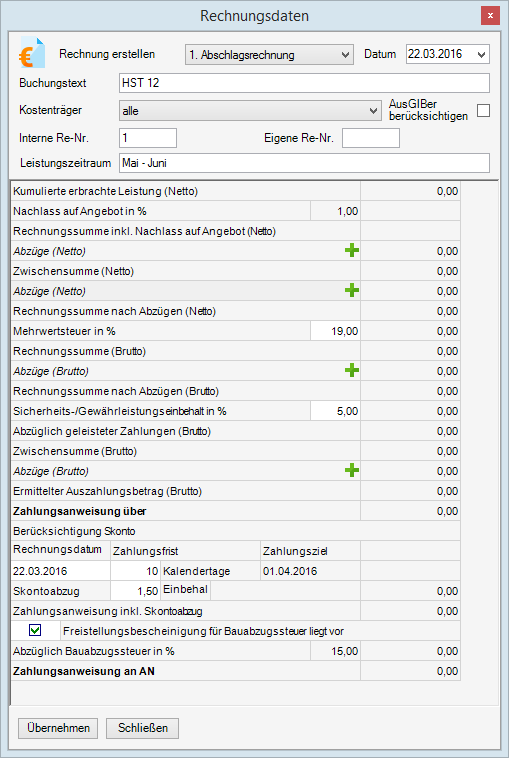
Task: Select 'Kumulierte erbrachte Leistung (Netto)' row
Action: coord(235,191)
